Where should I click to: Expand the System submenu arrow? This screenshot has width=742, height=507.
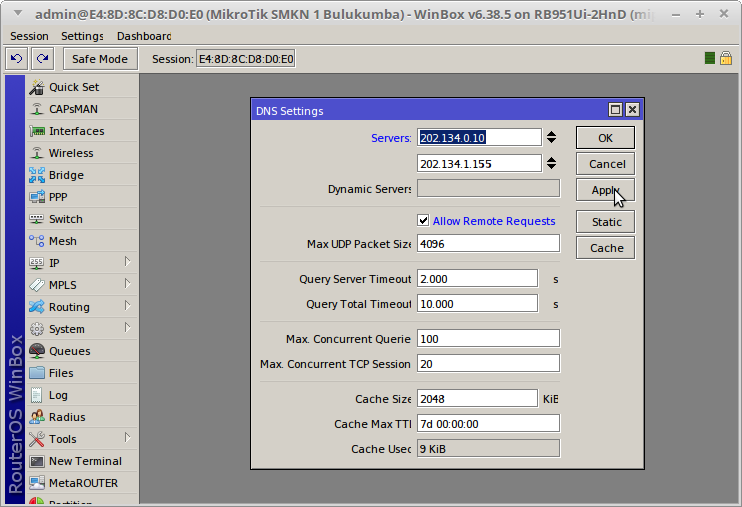(127, 327)
